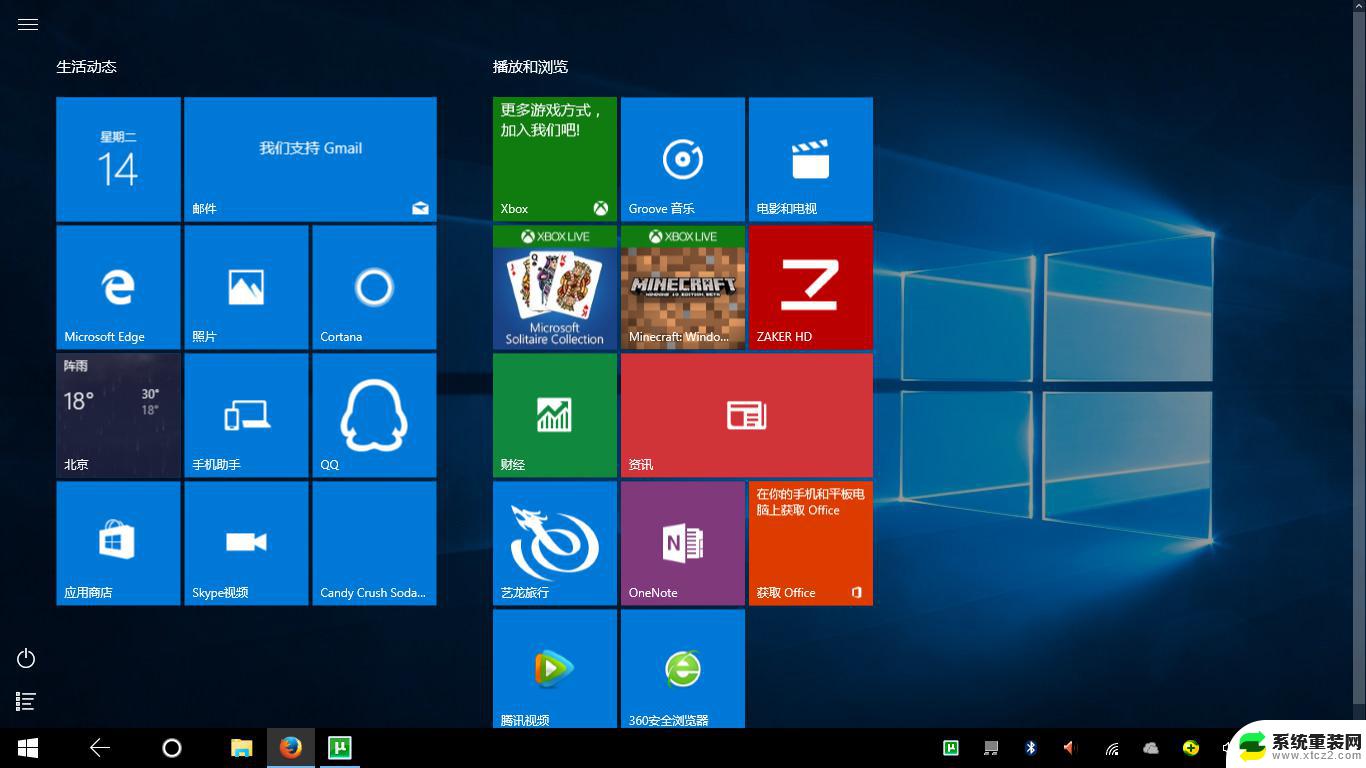
Task: Launch the 360安全浏览器 tile
Action: (683, 669)
